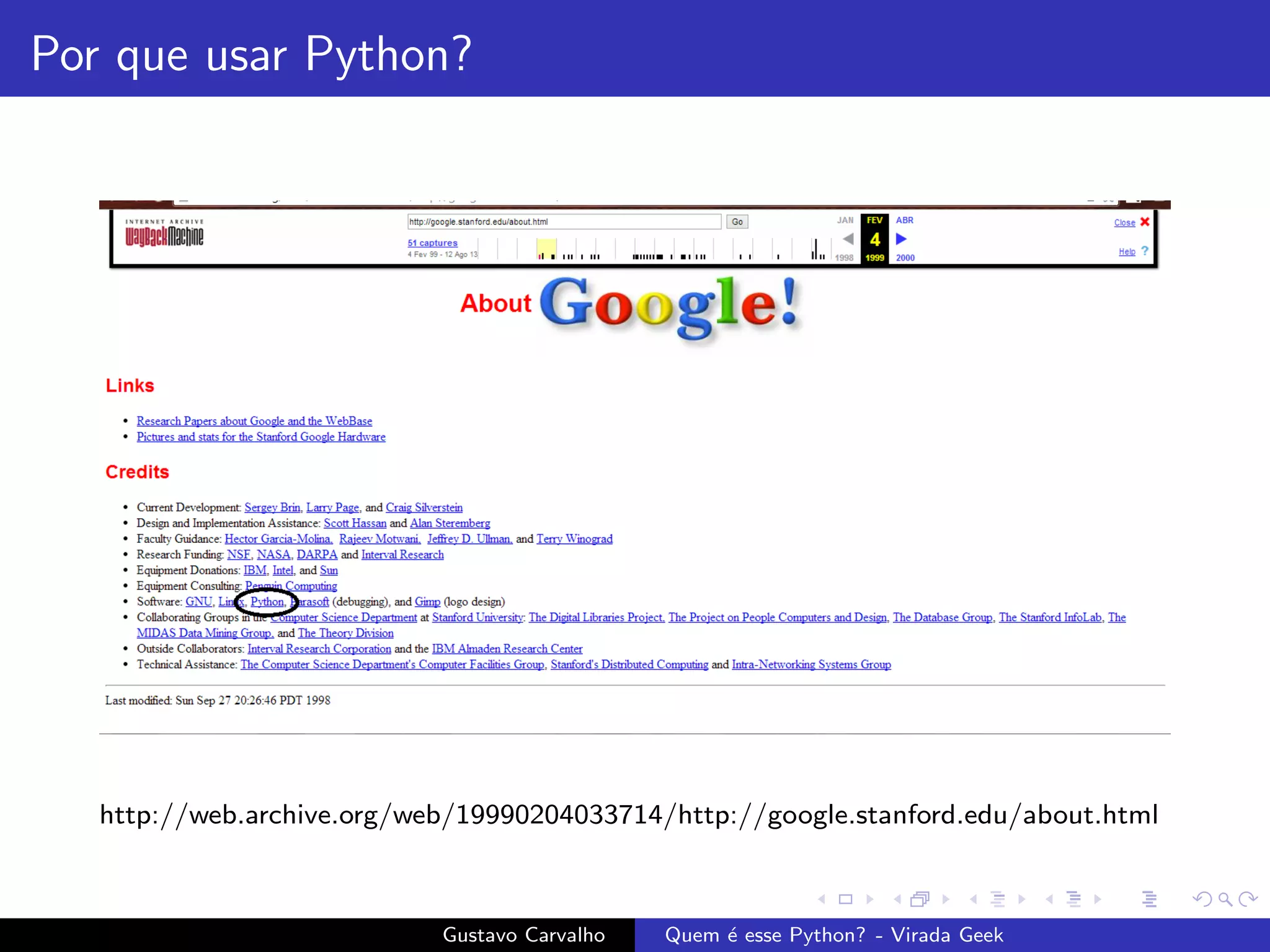This screenshot has height=952, width=1270.
Task: Jump to previous capture with gray arrow
Action: point(848,239)
